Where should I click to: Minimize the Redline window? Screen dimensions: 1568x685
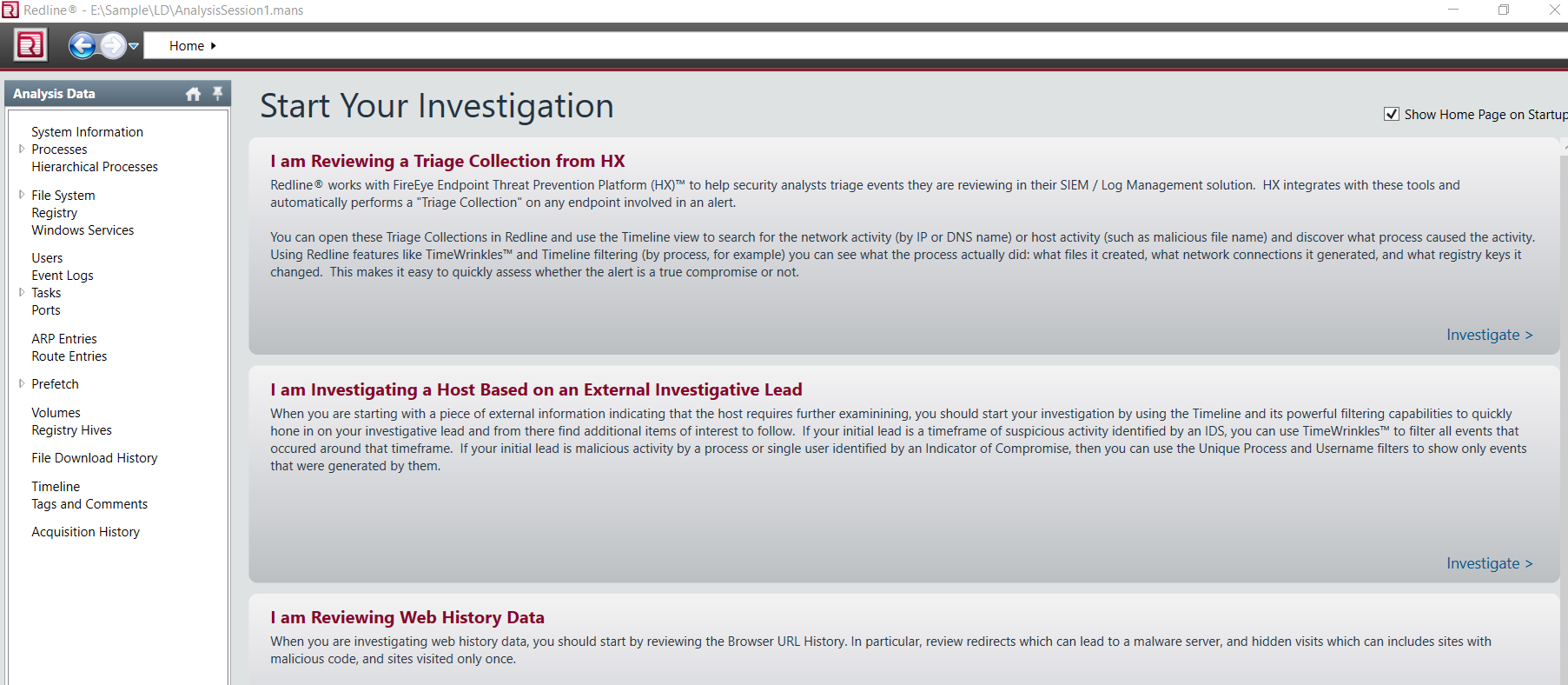(x=1453, y=10)
